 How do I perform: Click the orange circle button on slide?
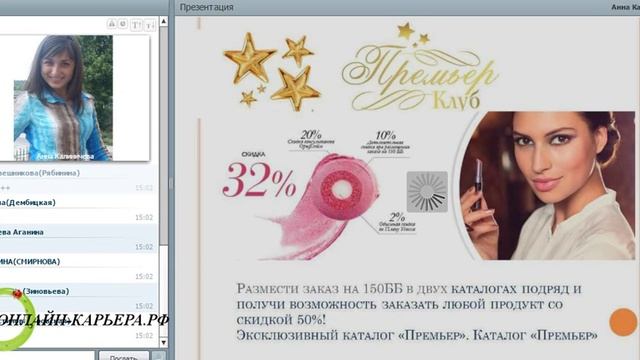(623, 322)
